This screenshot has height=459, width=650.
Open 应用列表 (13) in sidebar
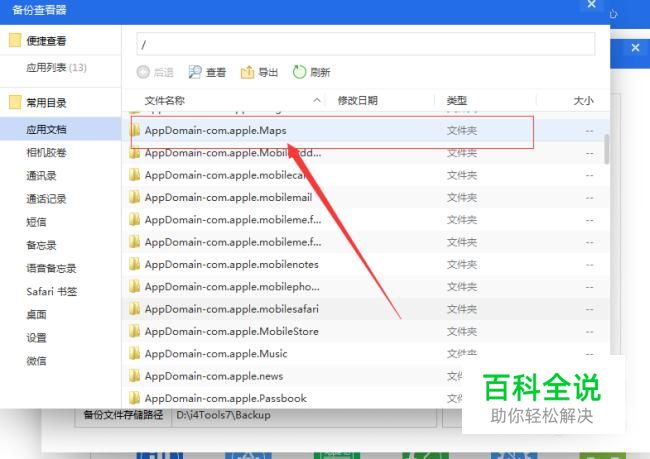[x=56, y=68]
